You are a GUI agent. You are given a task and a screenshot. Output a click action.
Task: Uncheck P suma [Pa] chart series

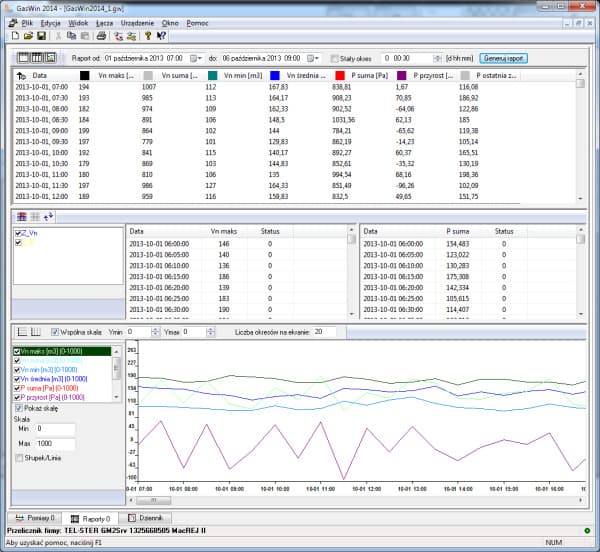click(17, 388)
